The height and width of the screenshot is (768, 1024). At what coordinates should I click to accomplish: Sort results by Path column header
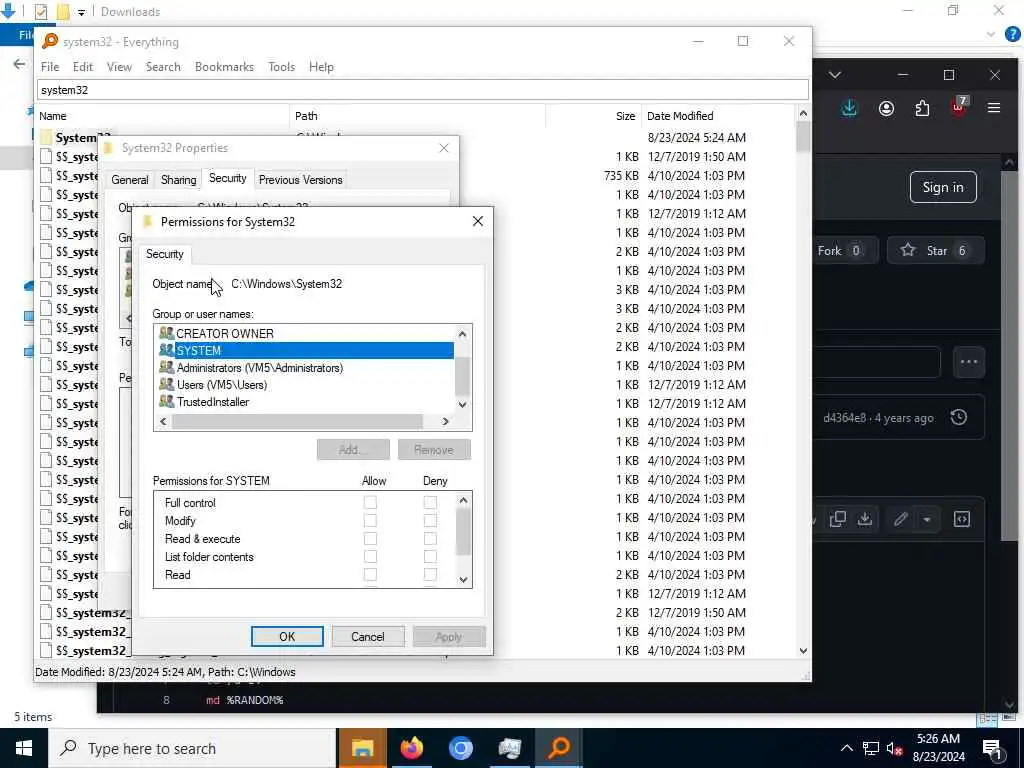(x=417, y=116)
